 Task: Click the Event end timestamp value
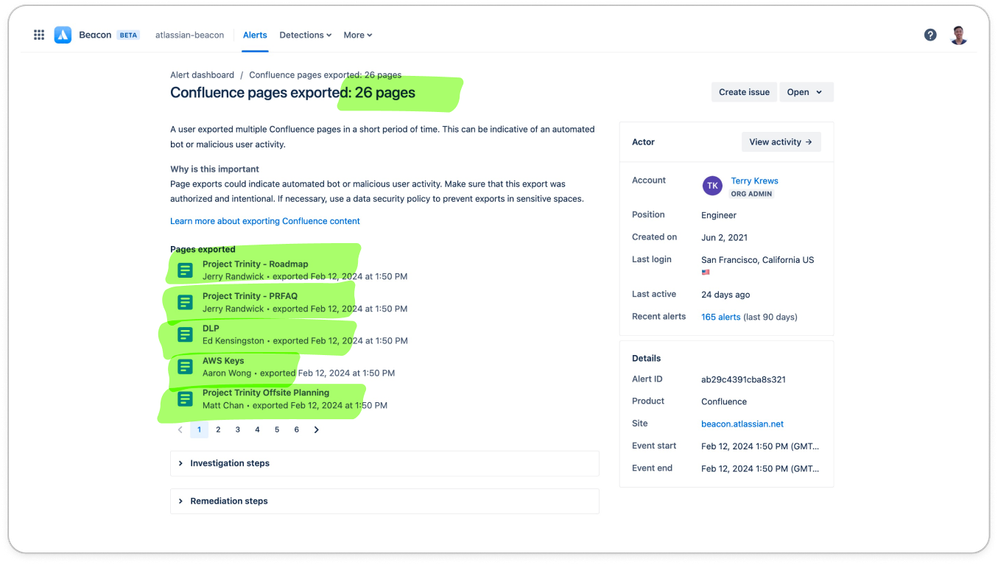(760, 469)
